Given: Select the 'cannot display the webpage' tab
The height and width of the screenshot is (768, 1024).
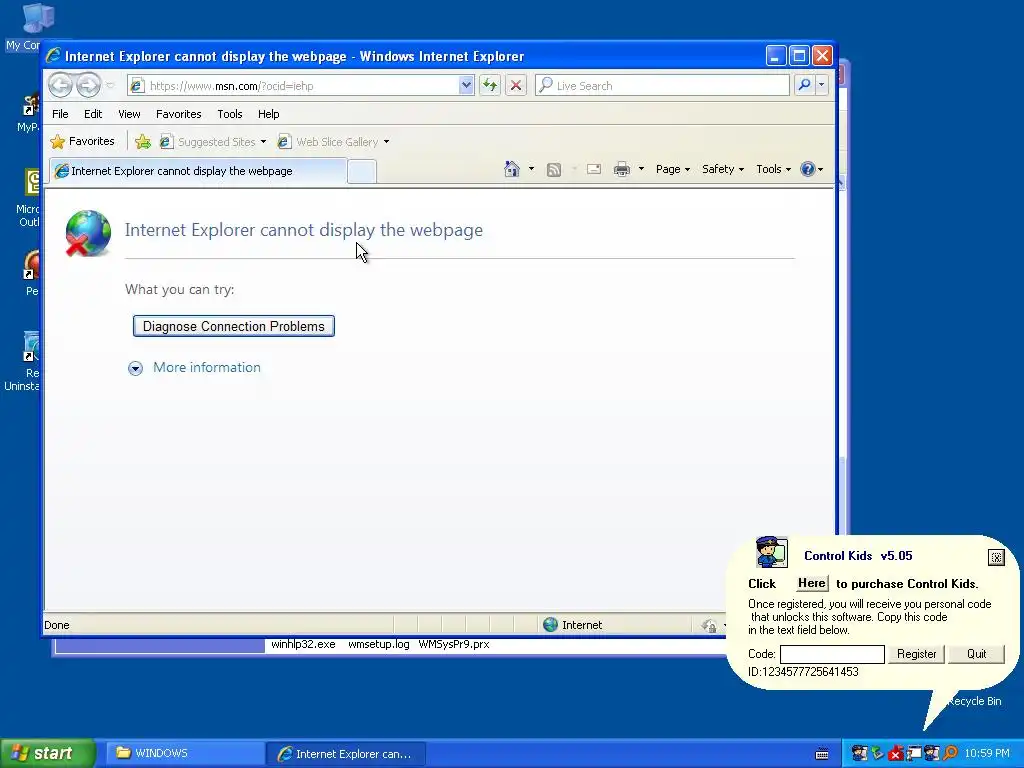Looking at the screenshot, I should click(197, 171).
